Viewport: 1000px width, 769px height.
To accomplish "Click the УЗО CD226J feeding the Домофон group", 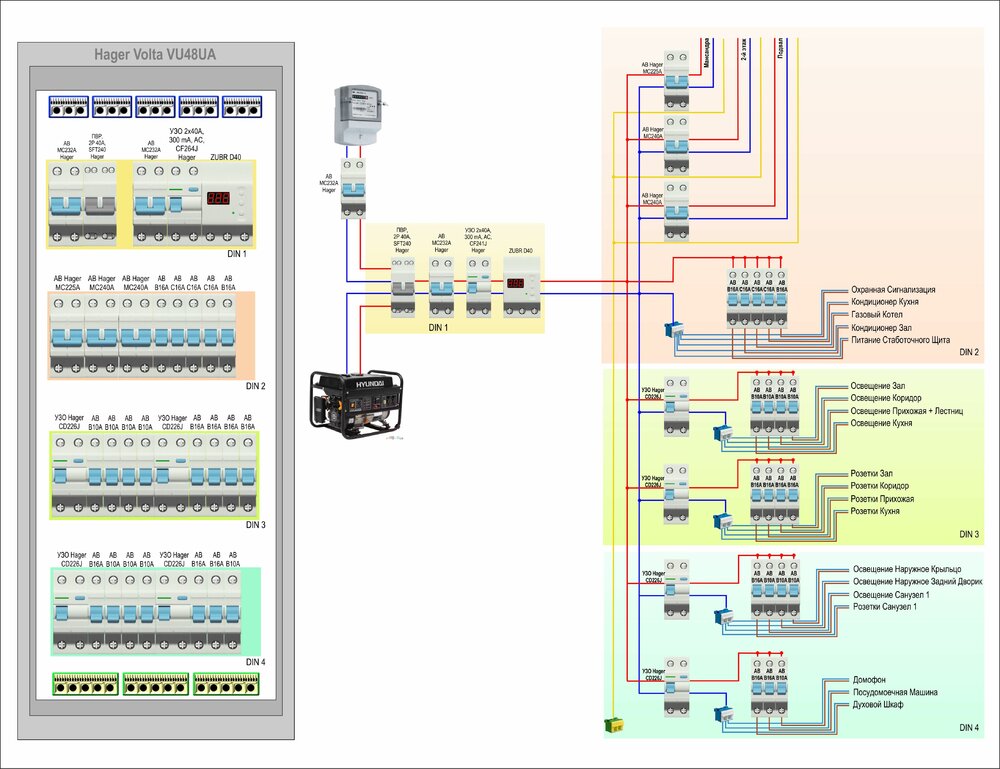I will pyautogui.click(x=676, y=687).
